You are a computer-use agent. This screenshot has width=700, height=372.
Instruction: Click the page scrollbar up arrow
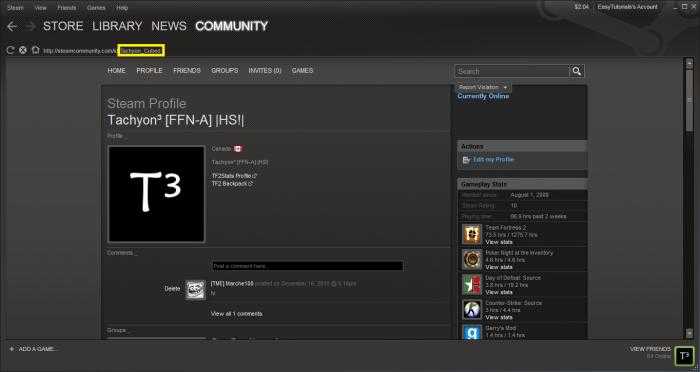tap(689, 64)
